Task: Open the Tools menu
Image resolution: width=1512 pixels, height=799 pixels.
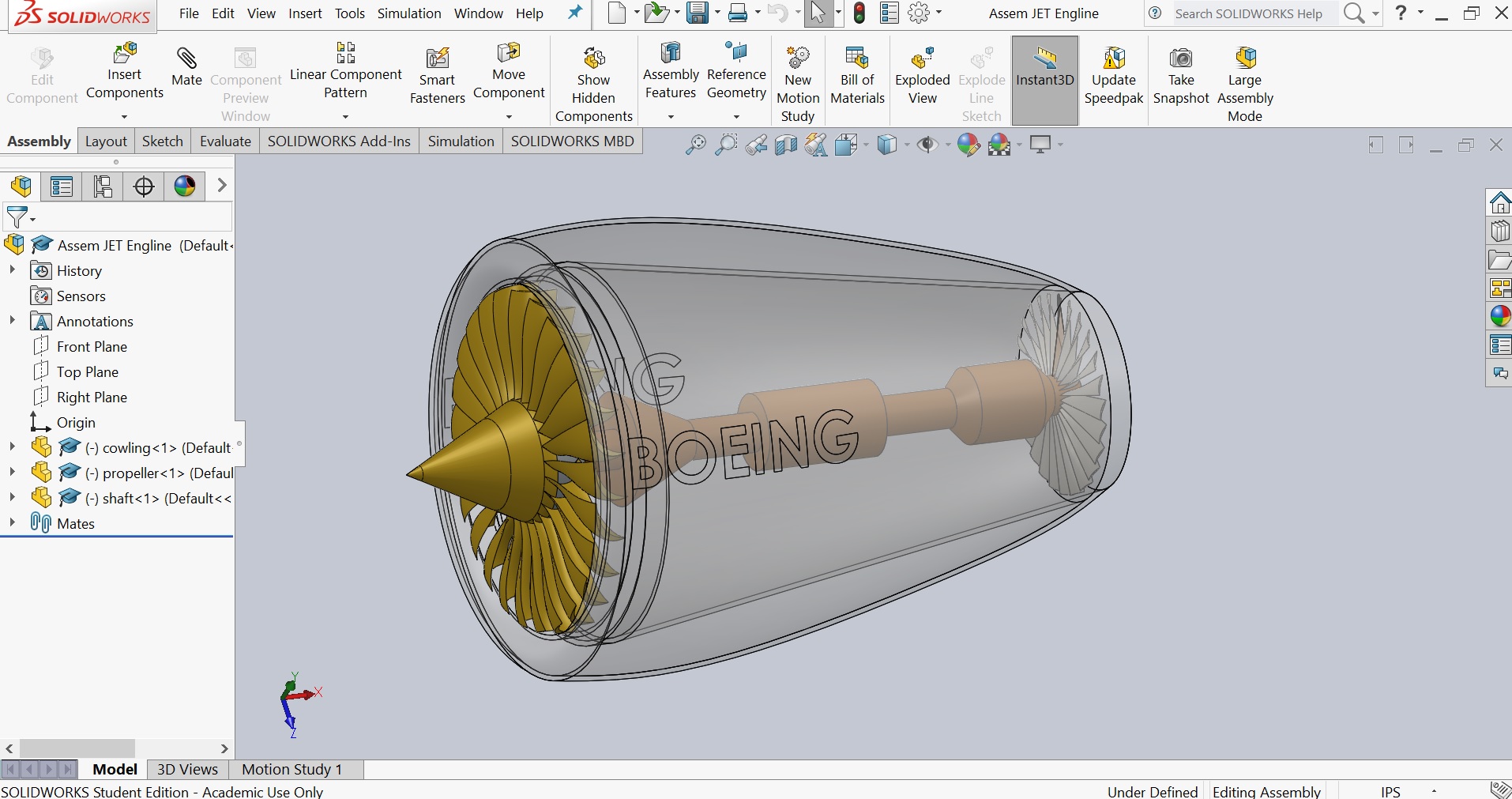Action: [350, 13]
